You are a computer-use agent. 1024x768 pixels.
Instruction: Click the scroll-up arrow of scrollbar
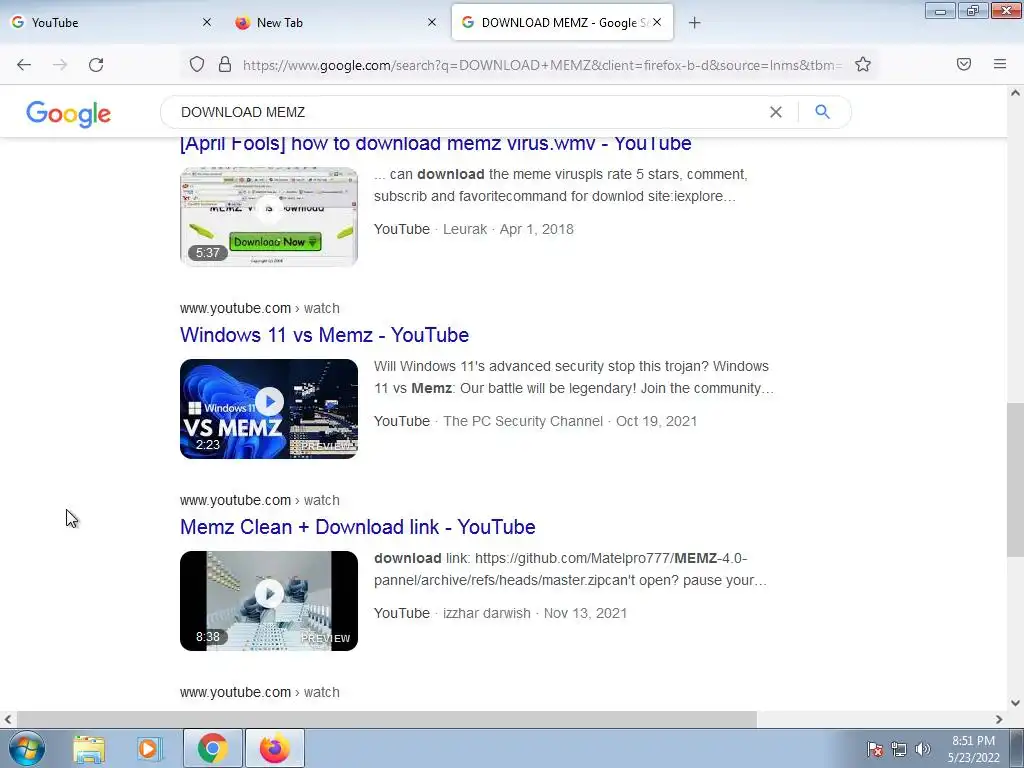tap(1015, 93)
